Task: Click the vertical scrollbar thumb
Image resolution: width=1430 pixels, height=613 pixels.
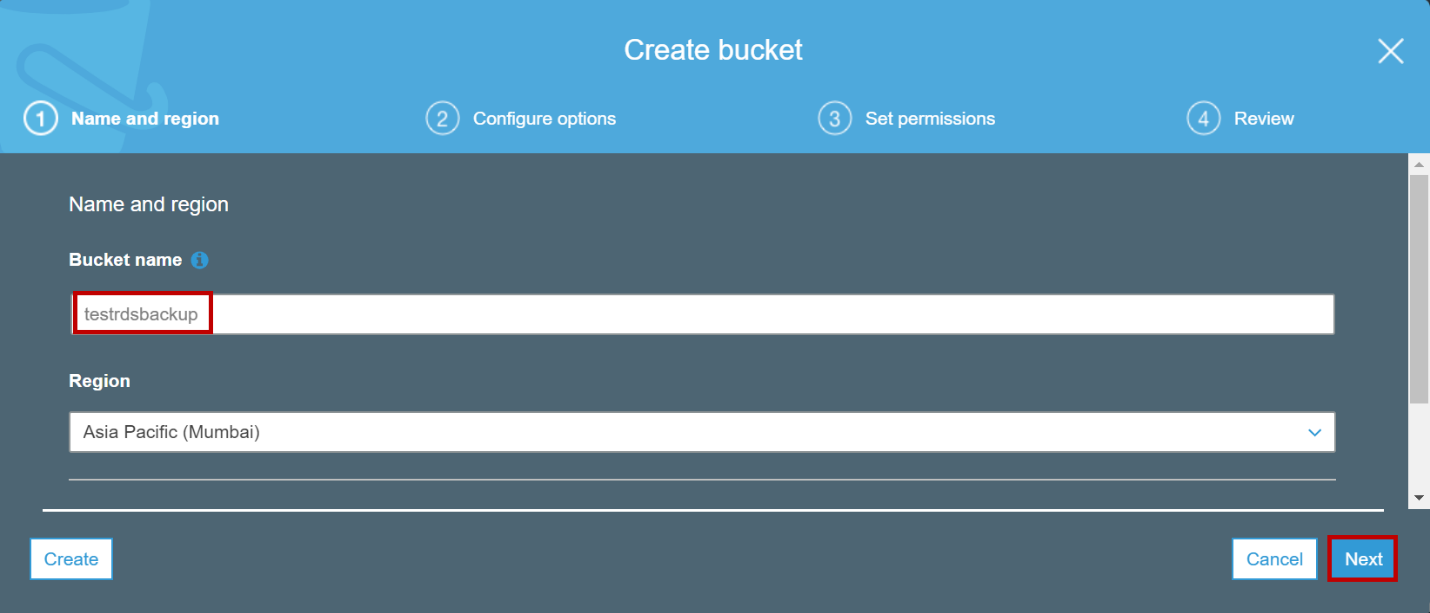Action: 1418,288
